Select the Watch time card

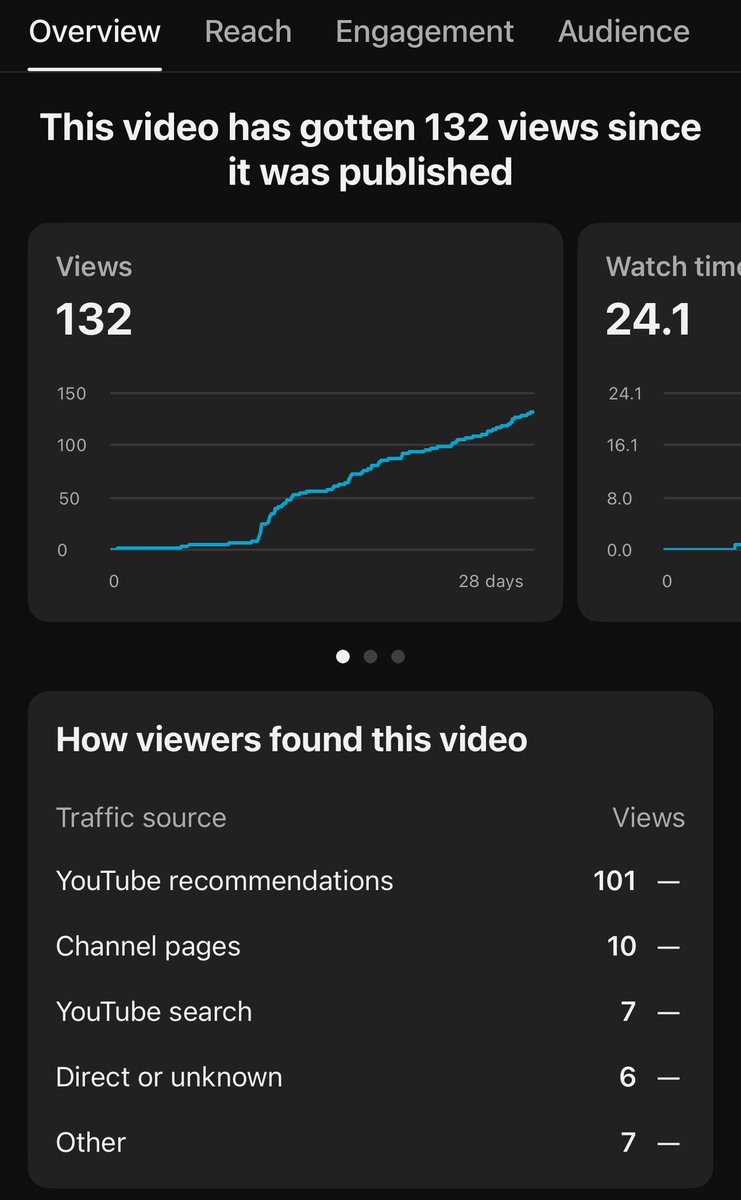660,422
